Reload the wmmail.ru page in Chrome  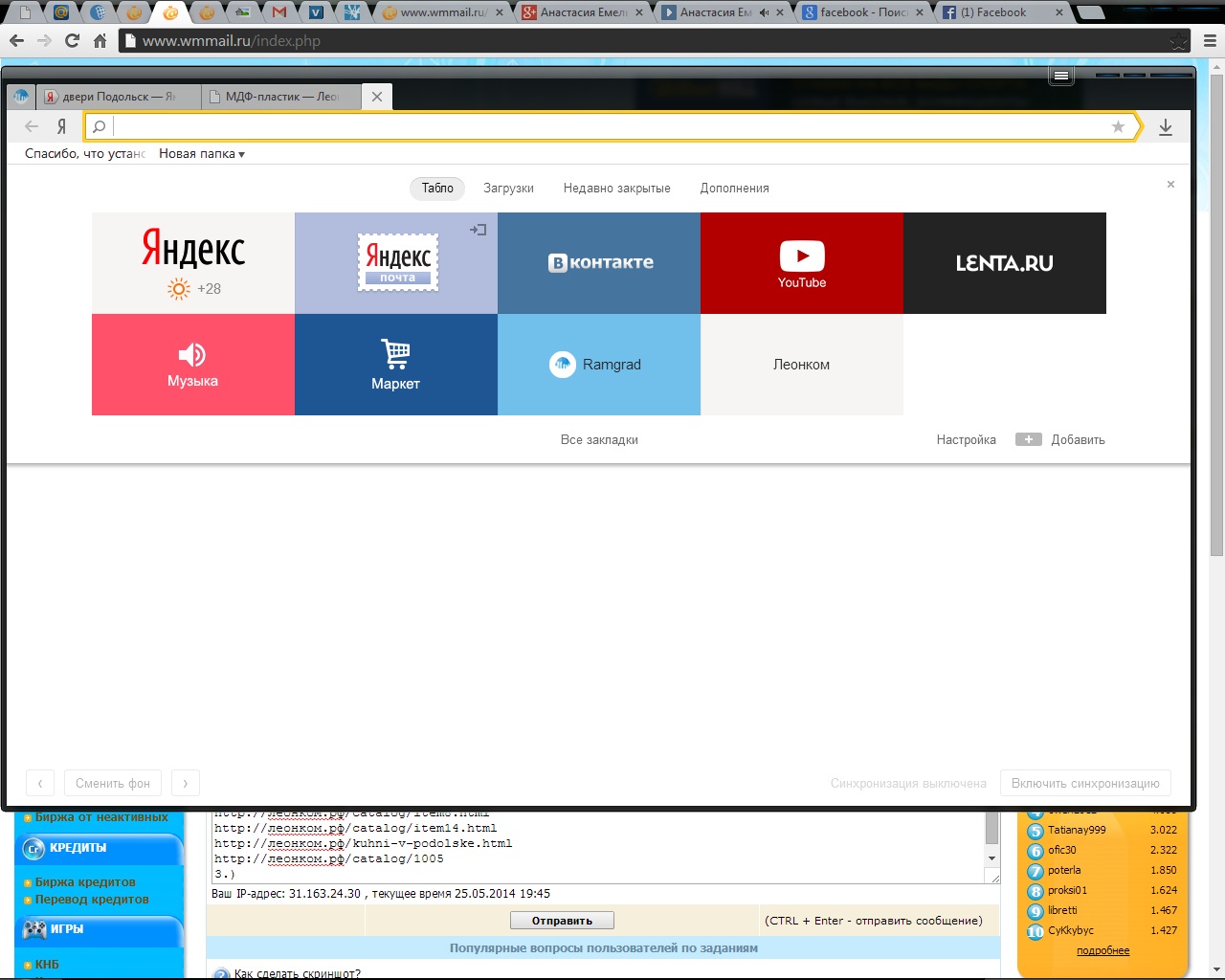(72, 41)
